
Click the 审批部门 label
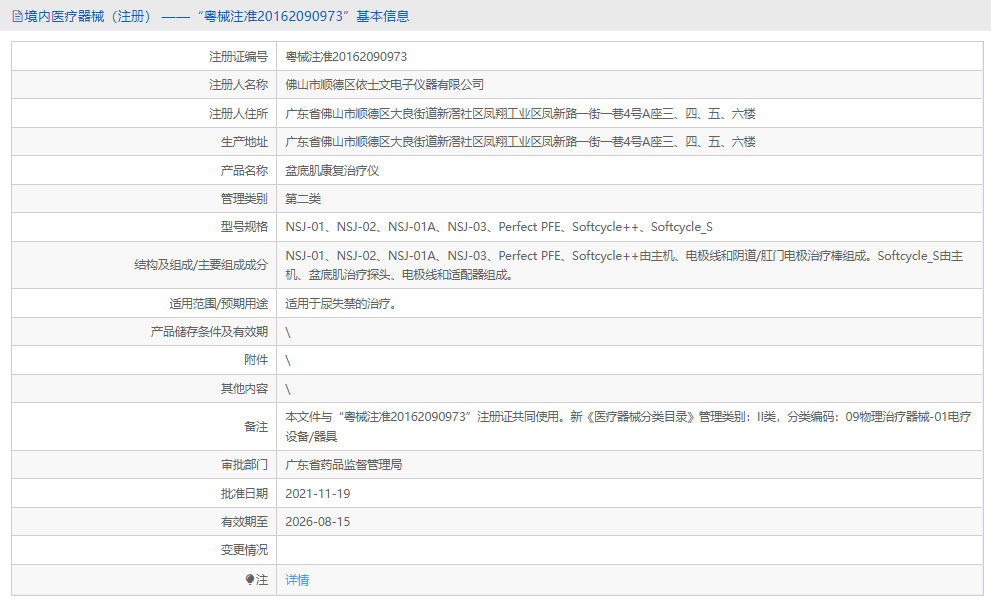pos(244,465)
